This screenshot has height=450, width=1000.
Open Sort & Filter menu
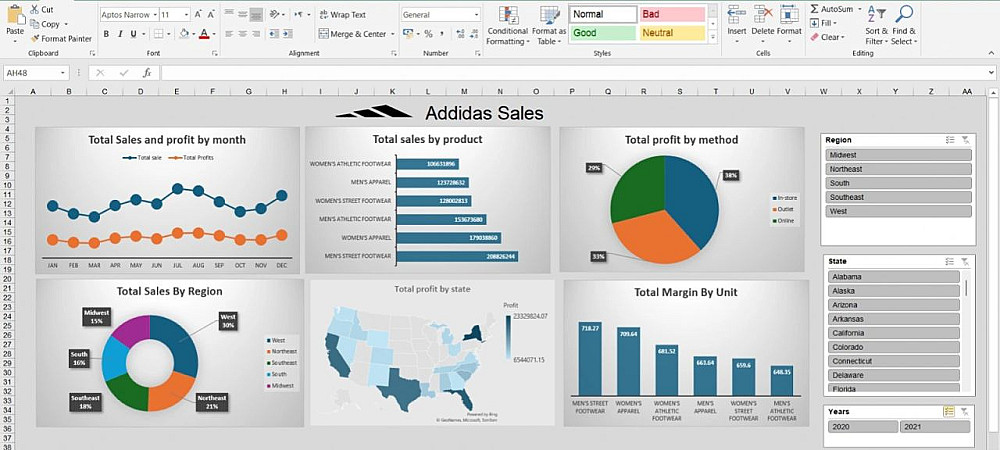pyautogui.click(x=876, y=25)
